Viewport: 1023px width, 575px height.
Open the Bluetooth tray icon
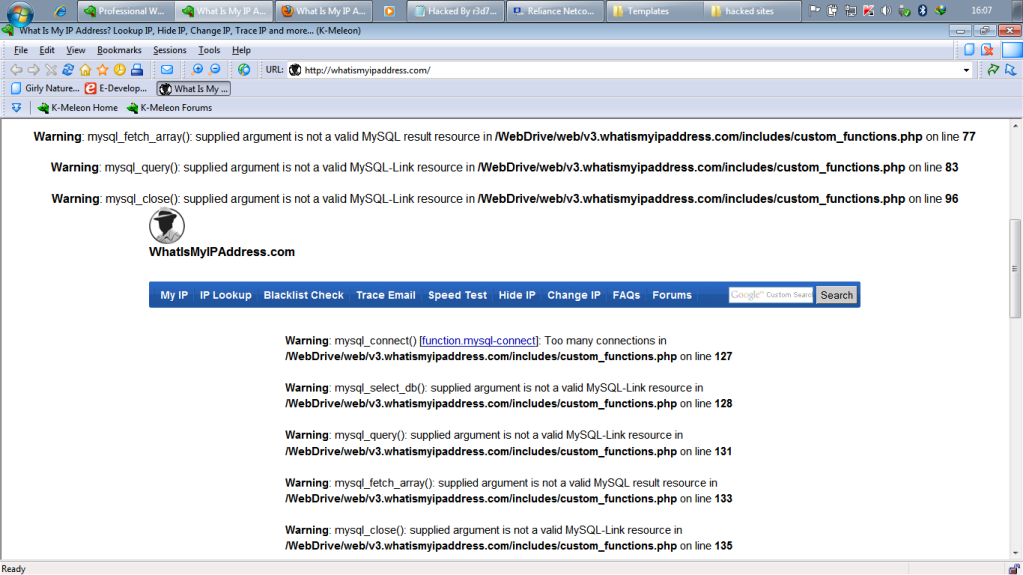[923, 10]
